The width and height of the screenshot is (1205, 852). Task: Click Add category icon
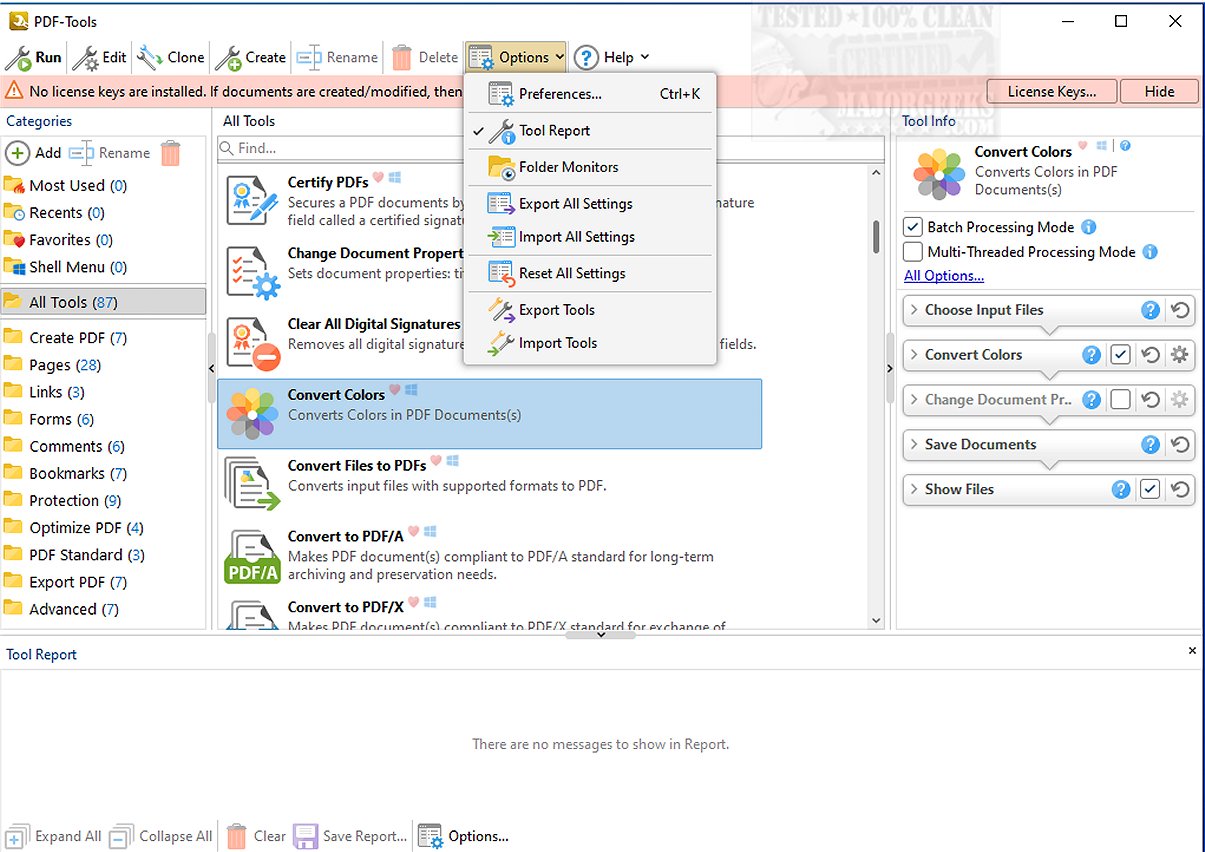(x=18, y=153)
